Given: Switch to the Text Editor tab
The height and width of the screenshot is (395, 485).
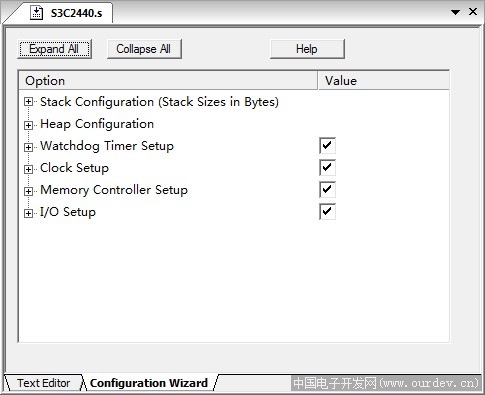Looking at the screenshot, I should click(44, 383).
